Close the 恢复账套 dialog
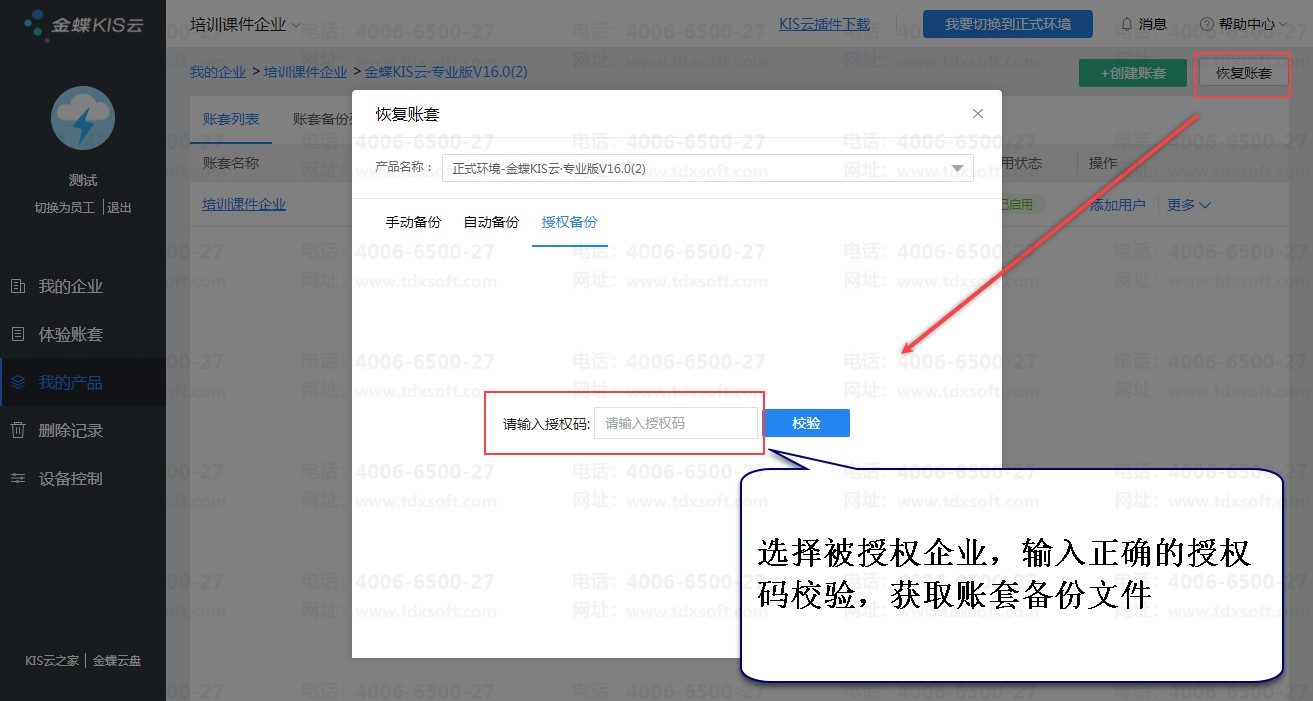 (x=978, y=114)
